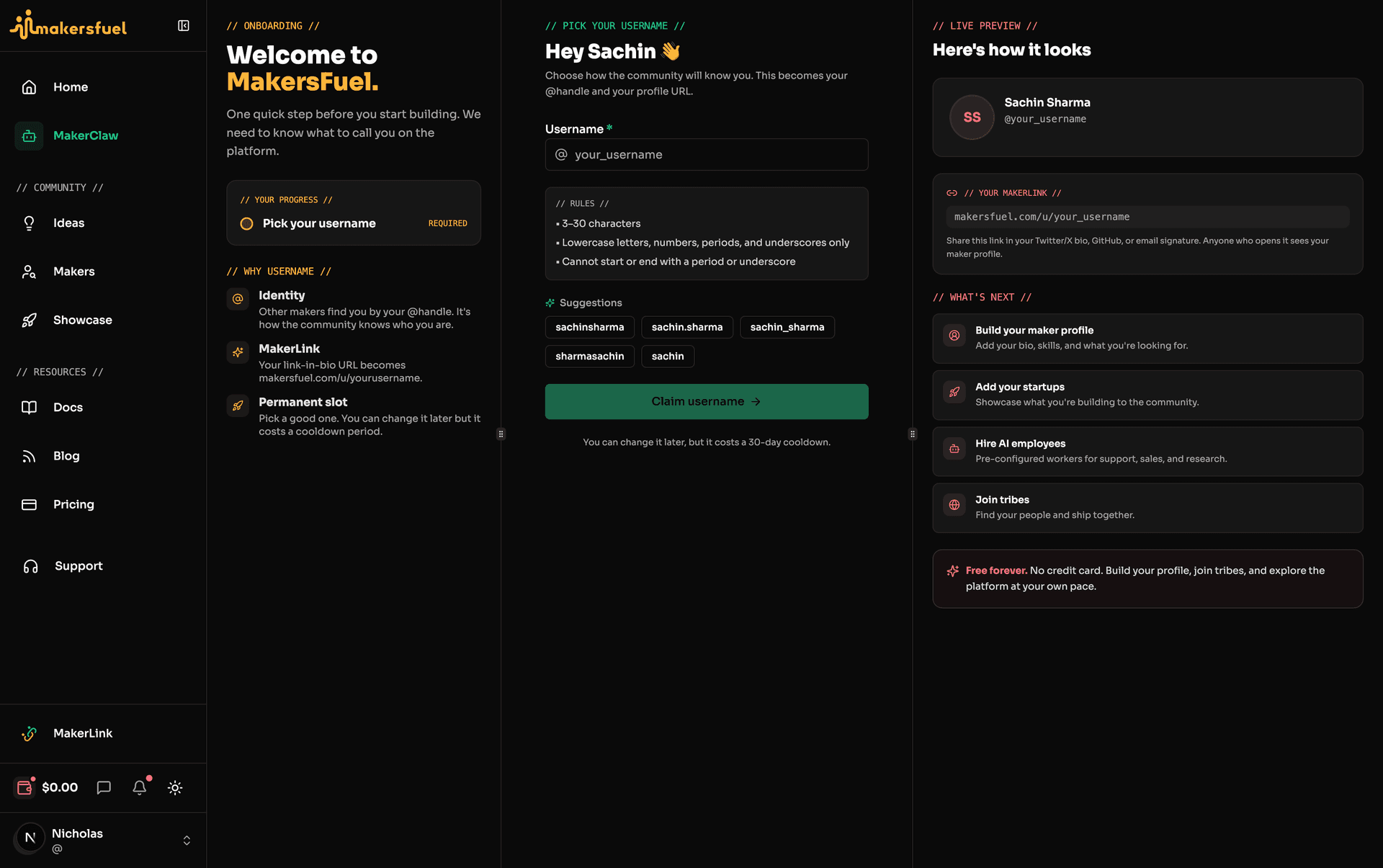Open the wallet balance icon
Image resolution: width=1383 pixels, height=868 pixels.
[24, 787]
